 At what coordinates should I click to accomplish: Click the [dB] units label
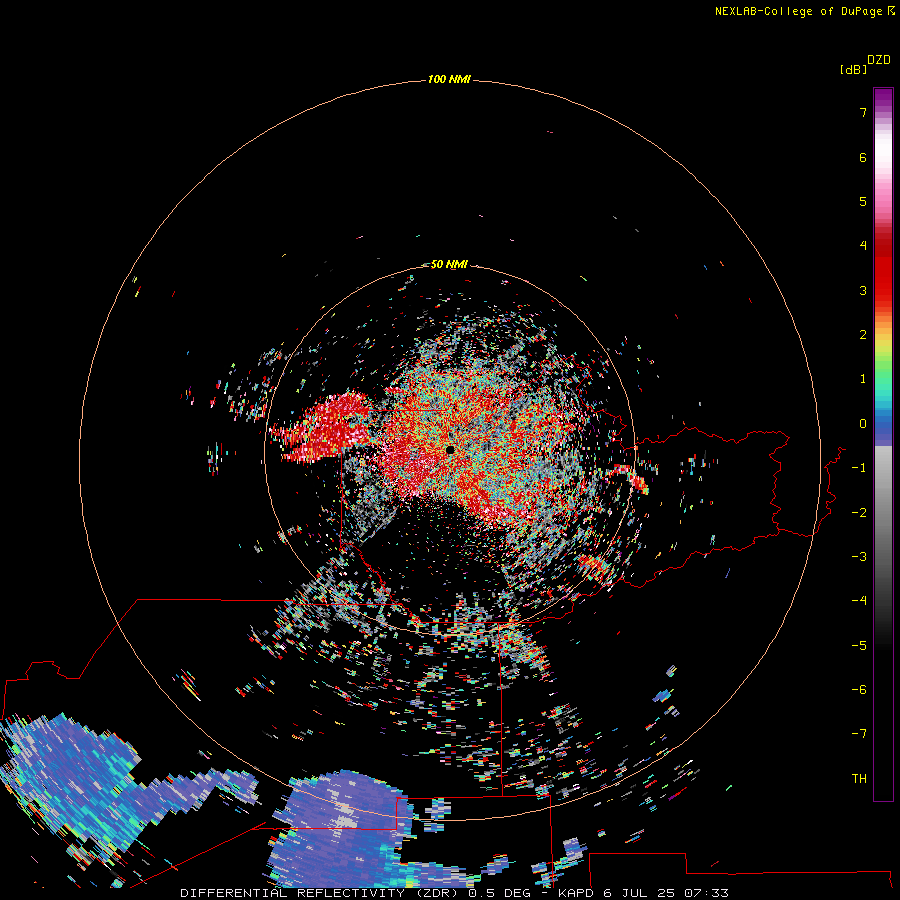853,69
